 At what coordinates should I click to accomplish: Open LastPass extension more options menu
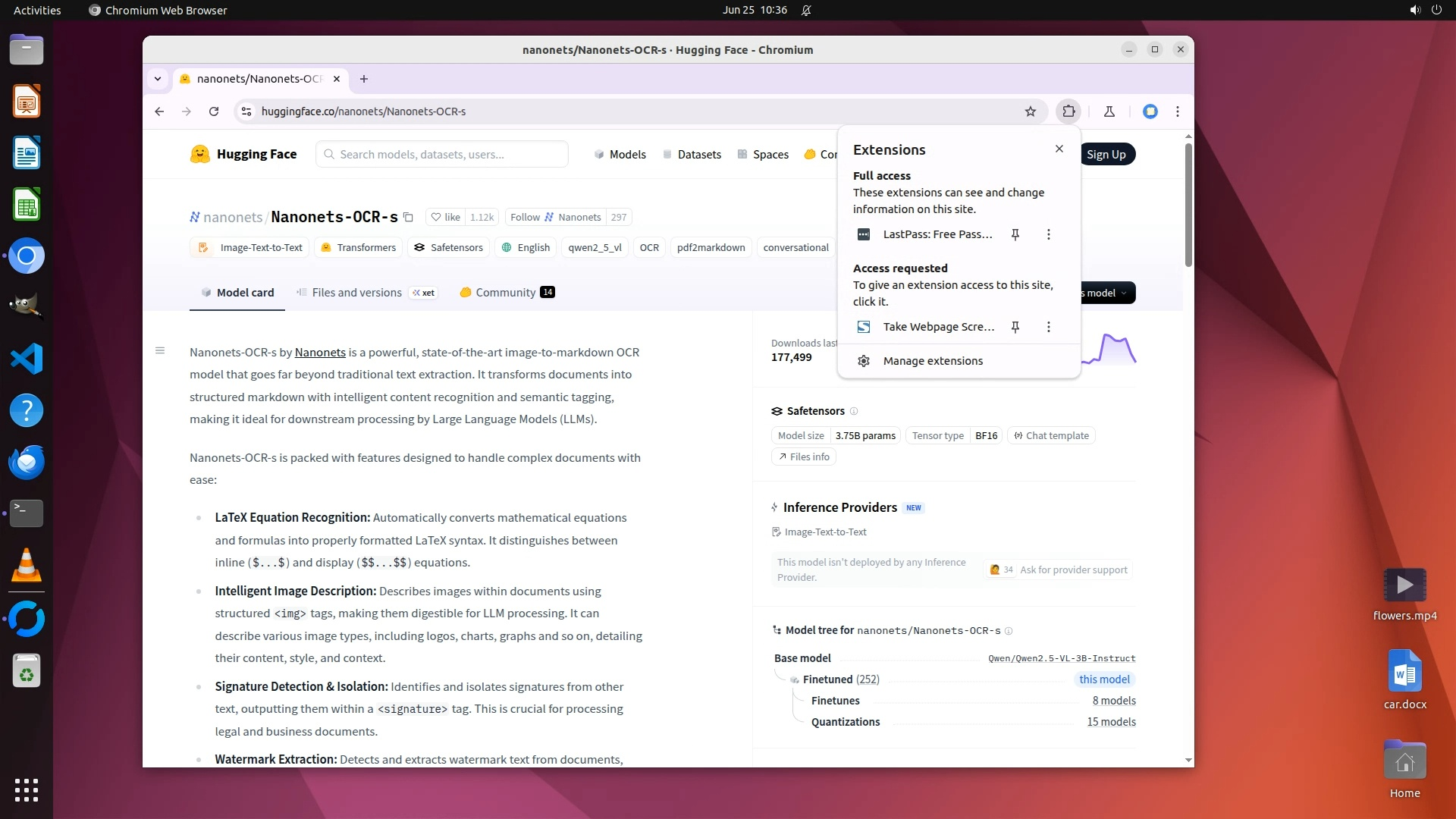coord(1049,234)
